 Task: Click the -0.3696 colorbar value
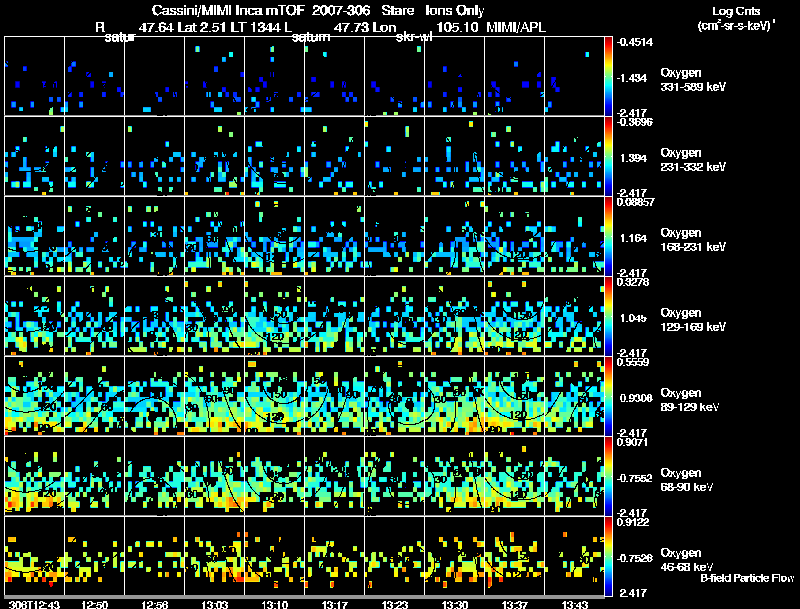635,122
